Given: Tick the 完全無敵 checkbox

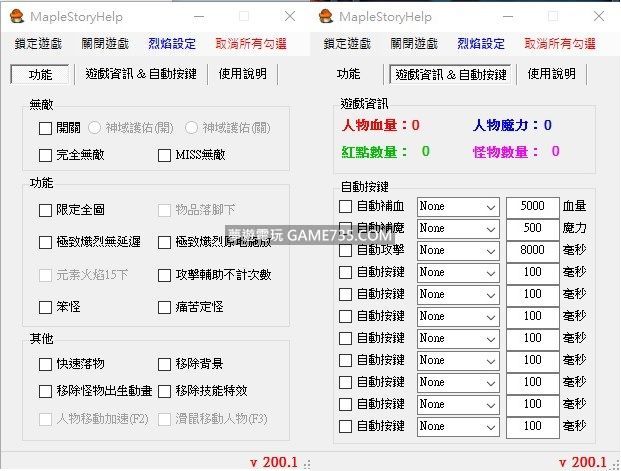Looking at the screenshot, I should [45, 155].
